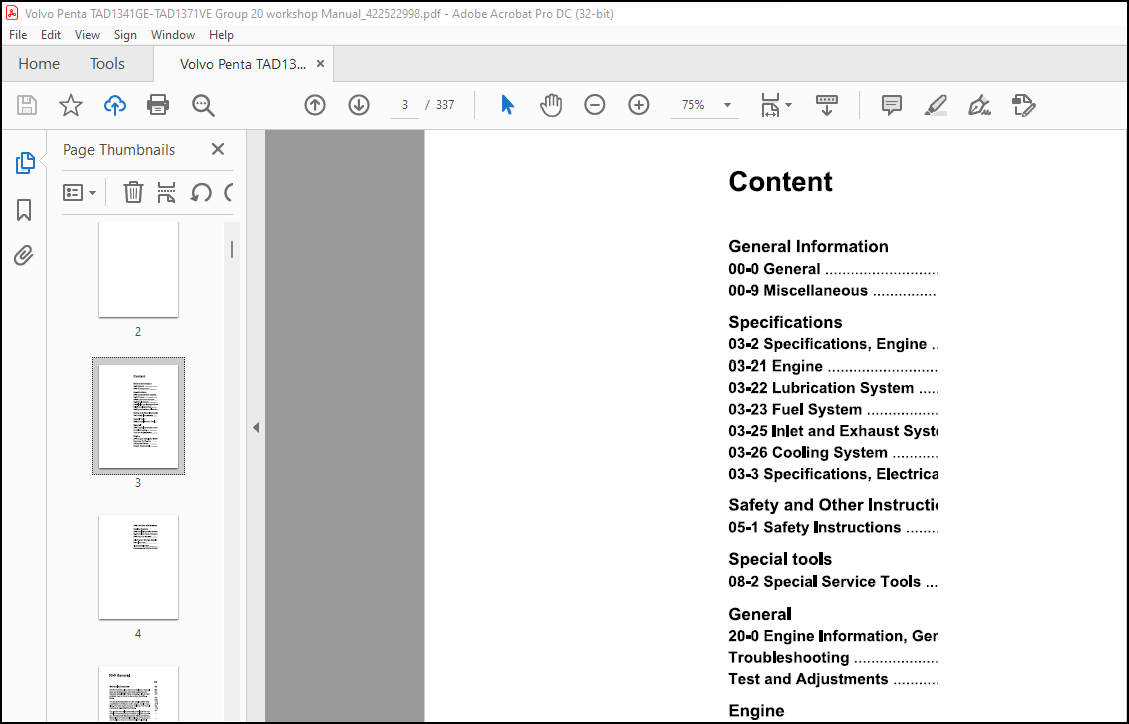Add a sticky note comment

[x=891, y=105]
